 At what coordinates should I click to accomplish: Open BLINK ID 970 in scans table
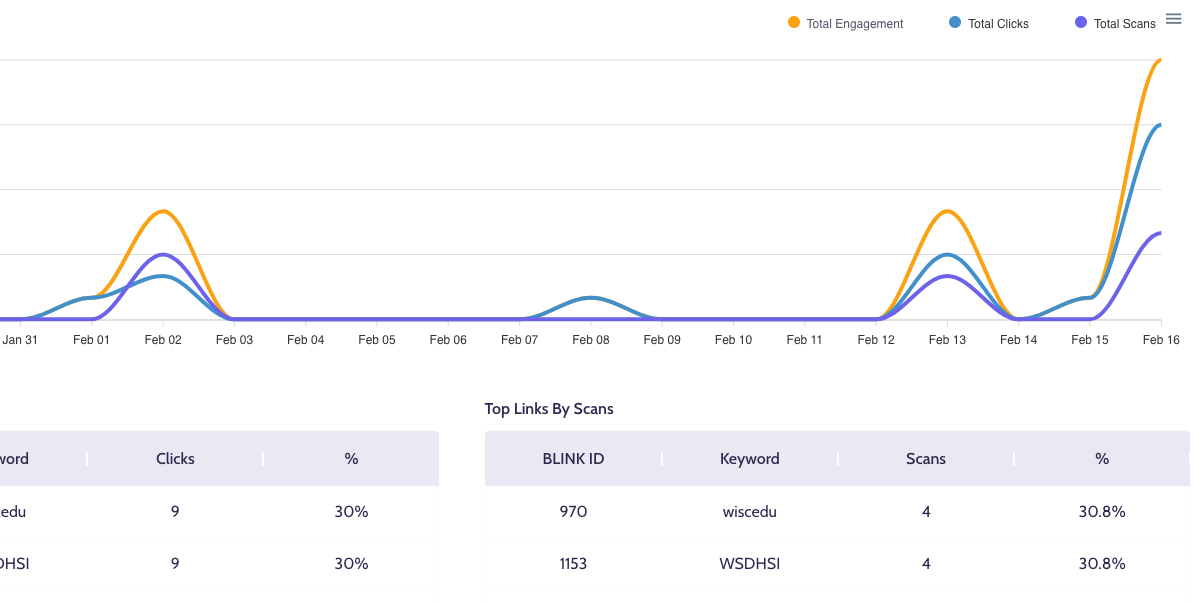click(x=573, y=511)
